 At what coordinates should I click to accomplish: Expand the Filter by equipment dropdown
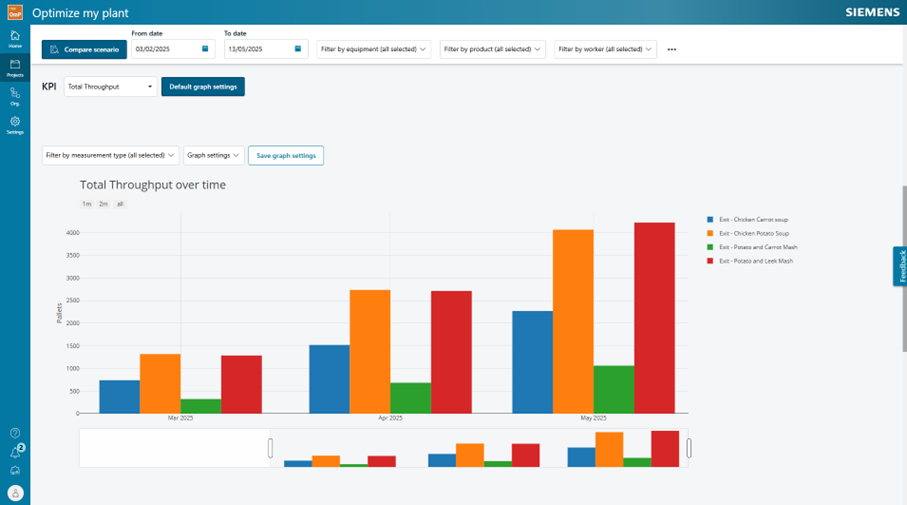point(374,49)
